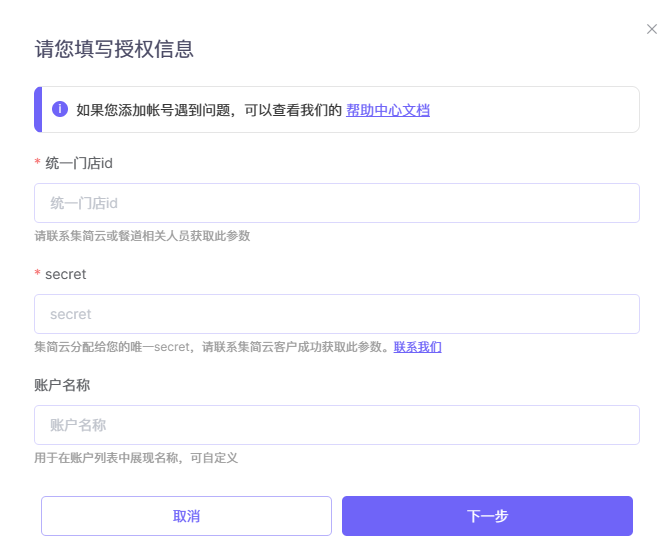Click the notice text 如果您添加帐号遇到问题

tap(153, 110)
